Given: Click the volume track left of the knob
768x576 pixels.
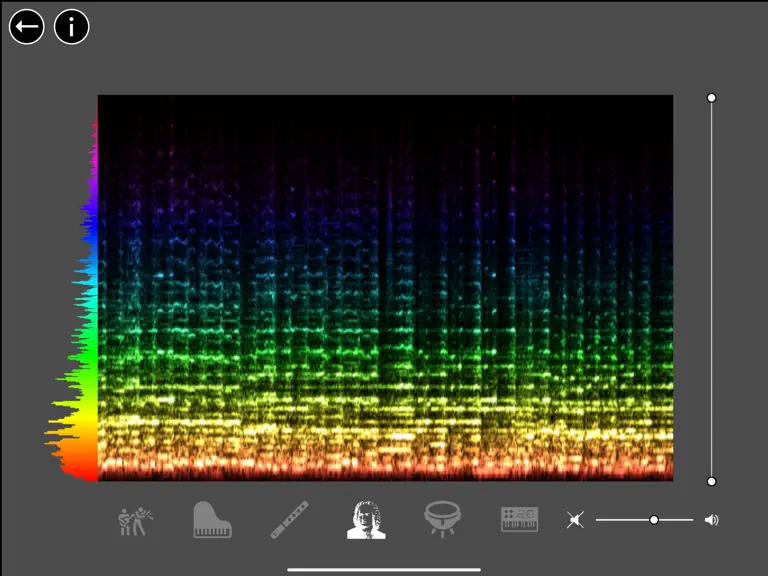Looking at the screenshot, I should (623, 520).
